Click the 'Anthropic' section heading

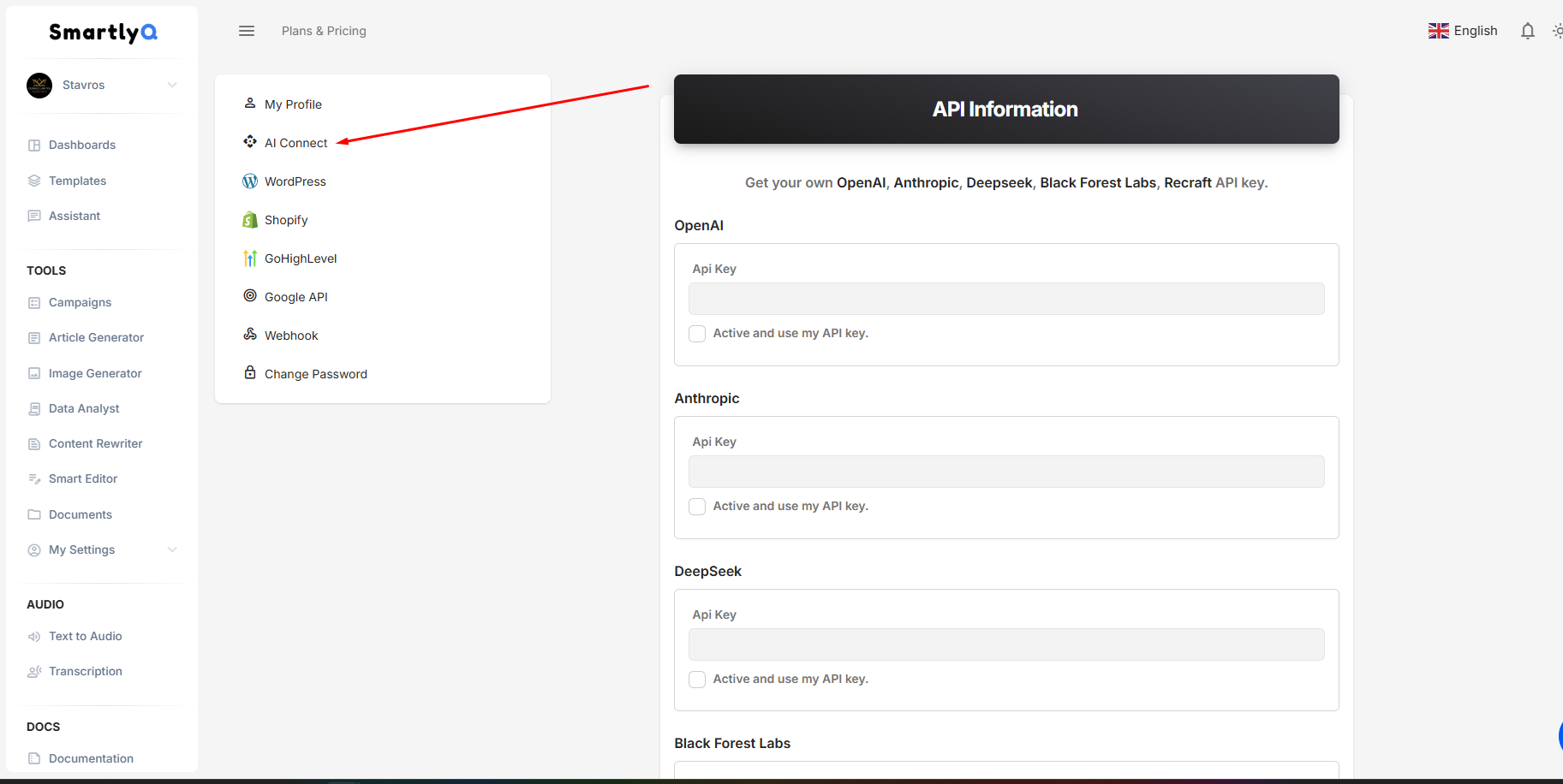(707, 398)
